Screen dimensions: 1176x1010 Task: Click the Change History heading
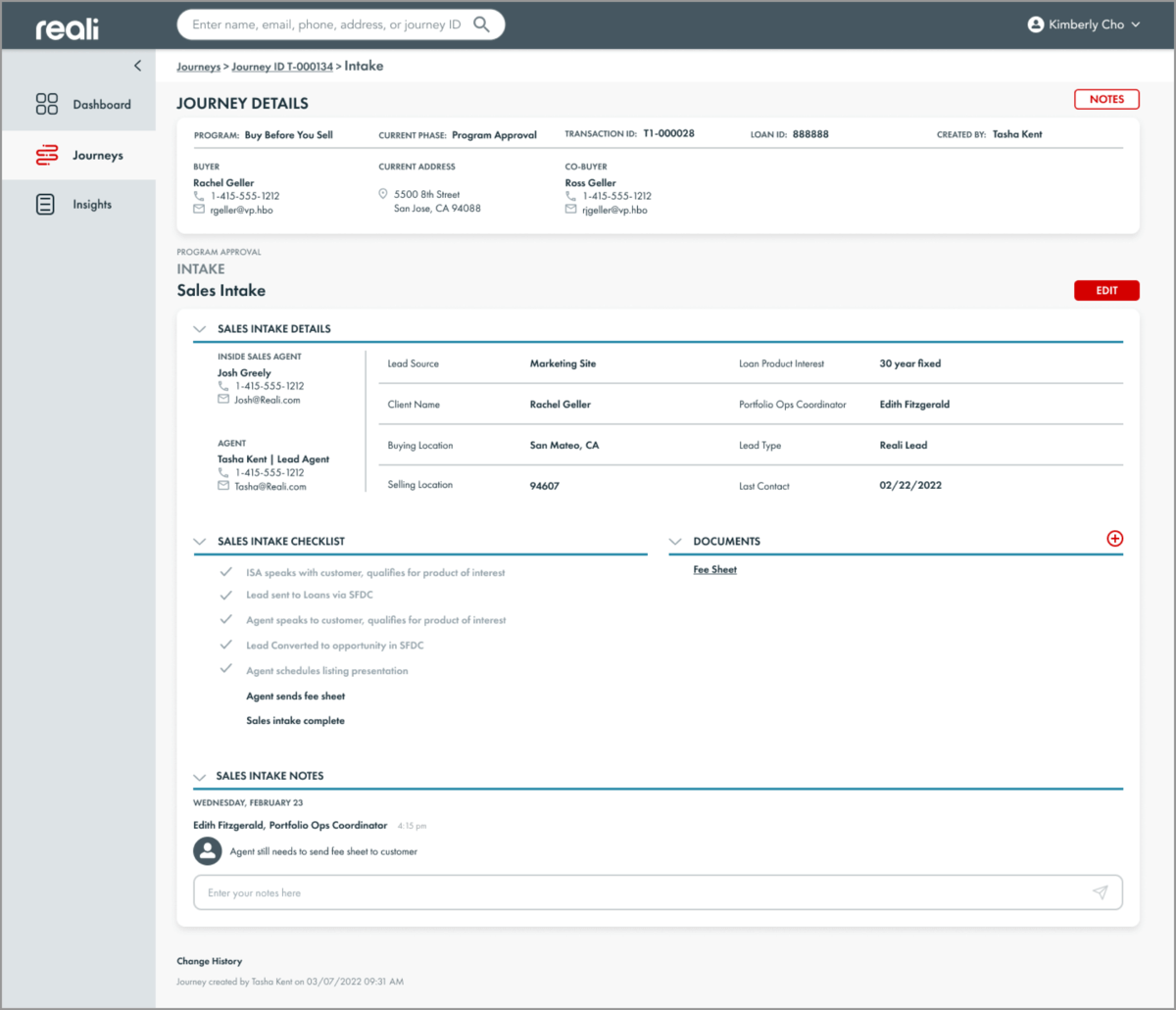tap(209, 962)
